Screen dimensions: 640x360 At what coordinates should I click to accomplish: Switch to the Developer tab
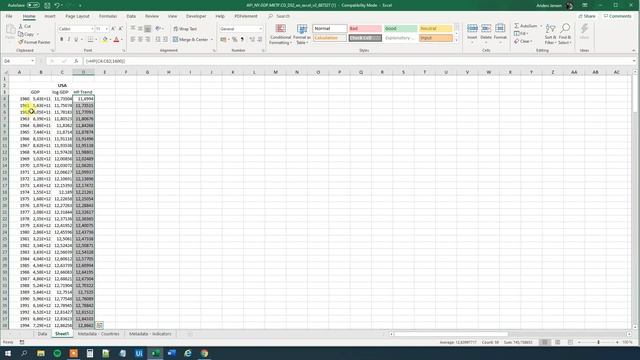tap(196, 16)
